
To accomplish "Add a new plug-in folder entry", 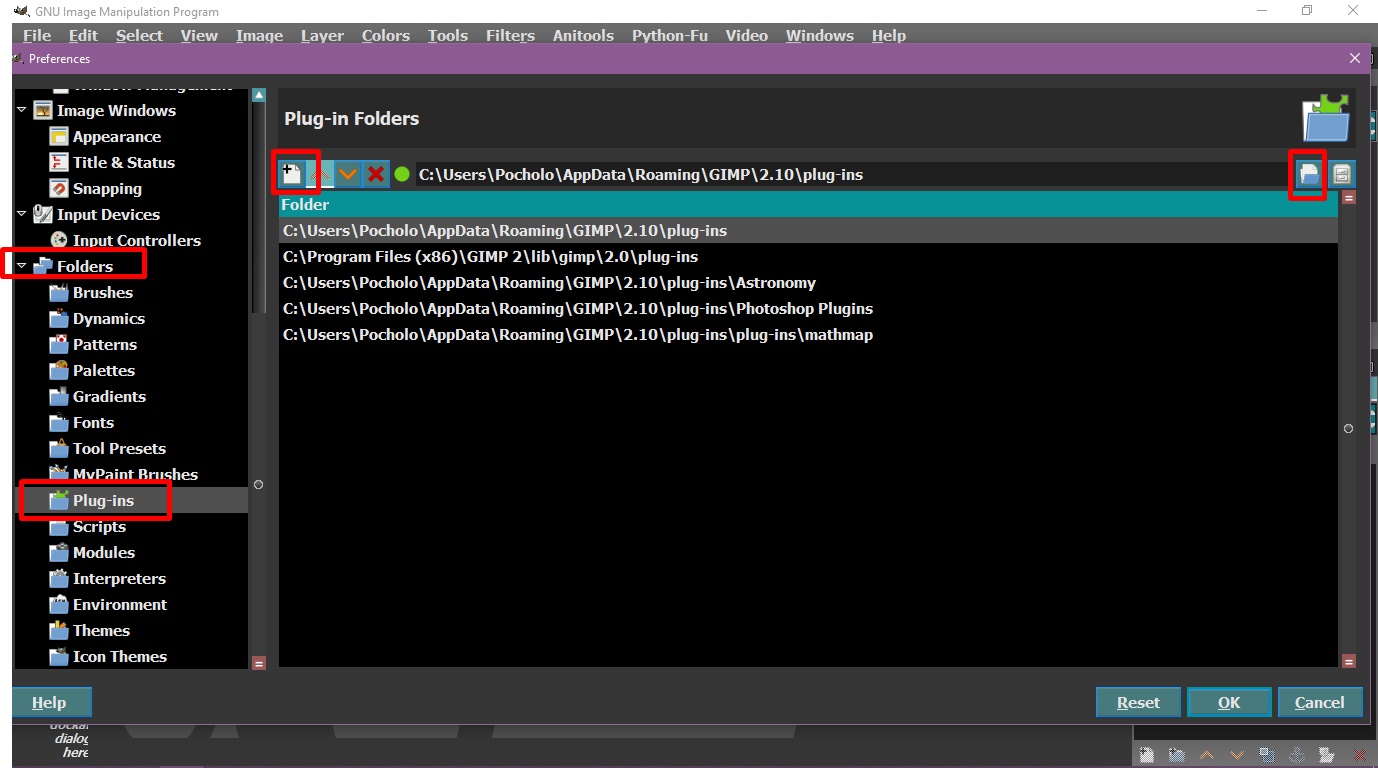I will pos(291,174).
